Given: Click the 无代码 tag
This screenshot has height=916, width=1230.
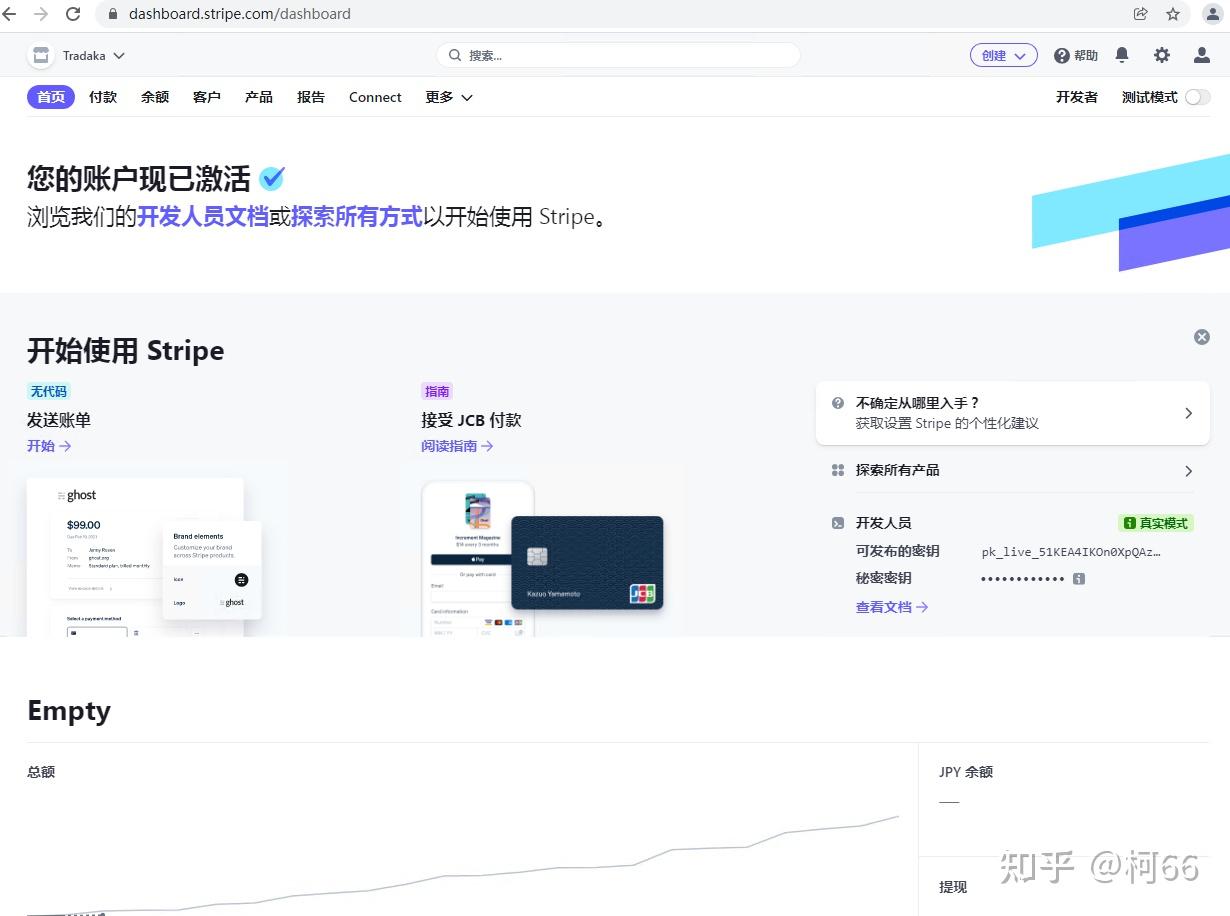Looking at the screenshot, I should pyautogui.click(x=49, y=391).
